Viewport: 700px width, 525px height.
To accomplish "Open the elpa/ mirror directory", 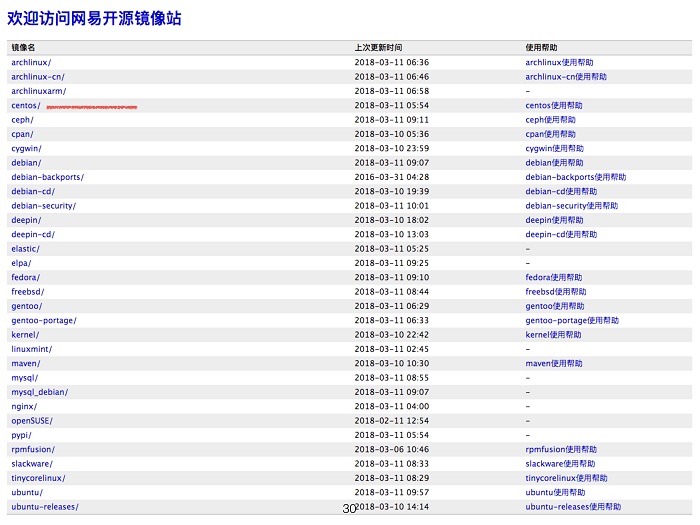I will pos(21,263).
